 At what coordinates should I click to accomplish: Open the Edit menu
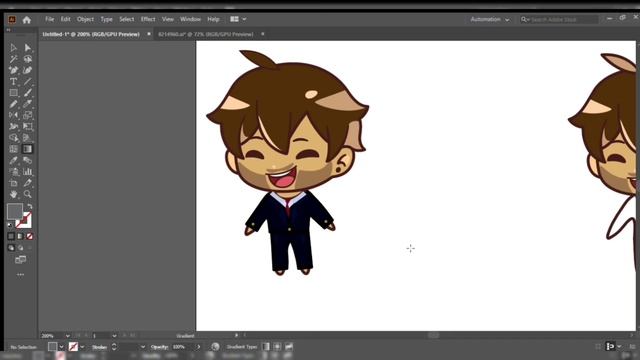point(65,19)
